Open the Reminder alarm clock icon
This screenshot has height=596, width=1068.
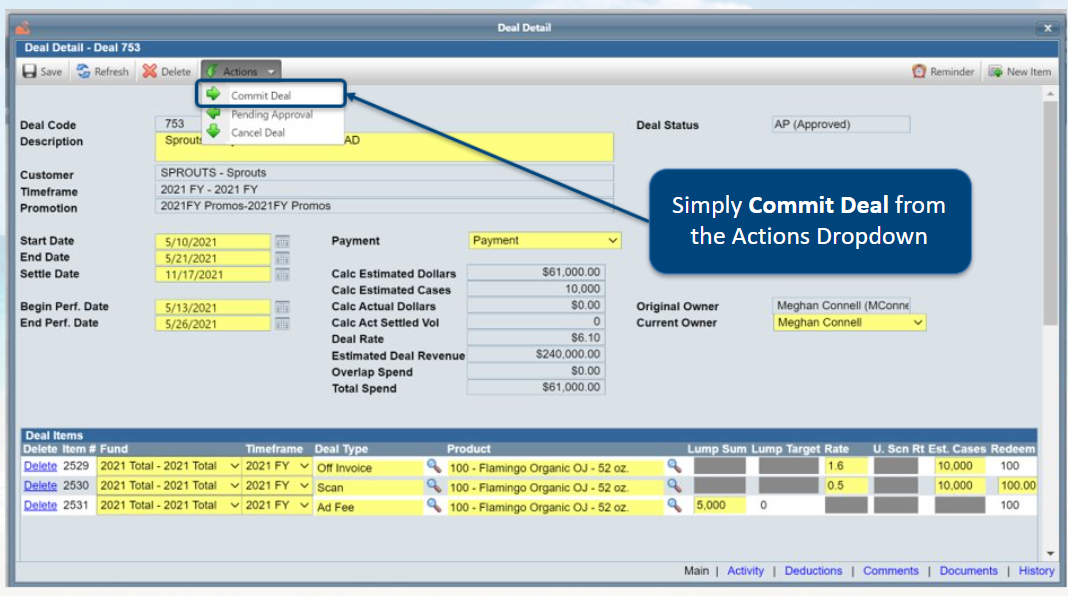(919, 72)
